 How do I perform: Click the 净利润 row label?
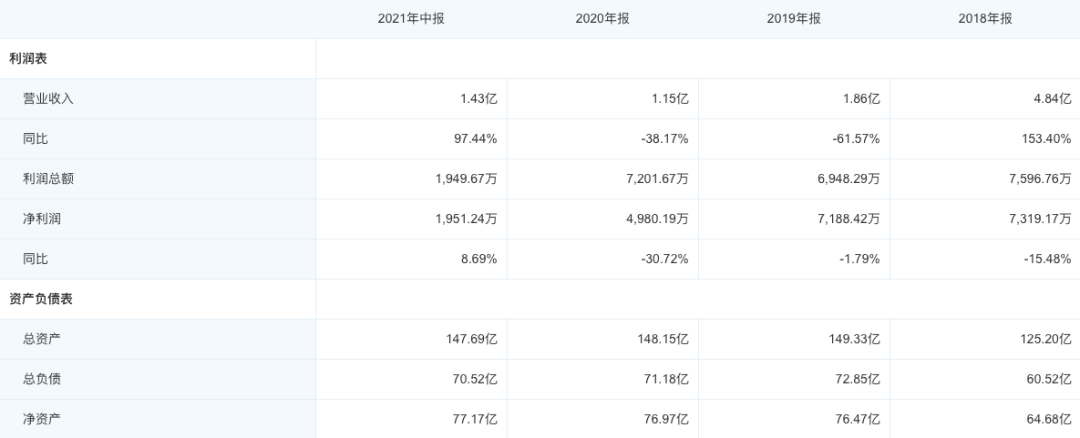[x=42, y=219]
